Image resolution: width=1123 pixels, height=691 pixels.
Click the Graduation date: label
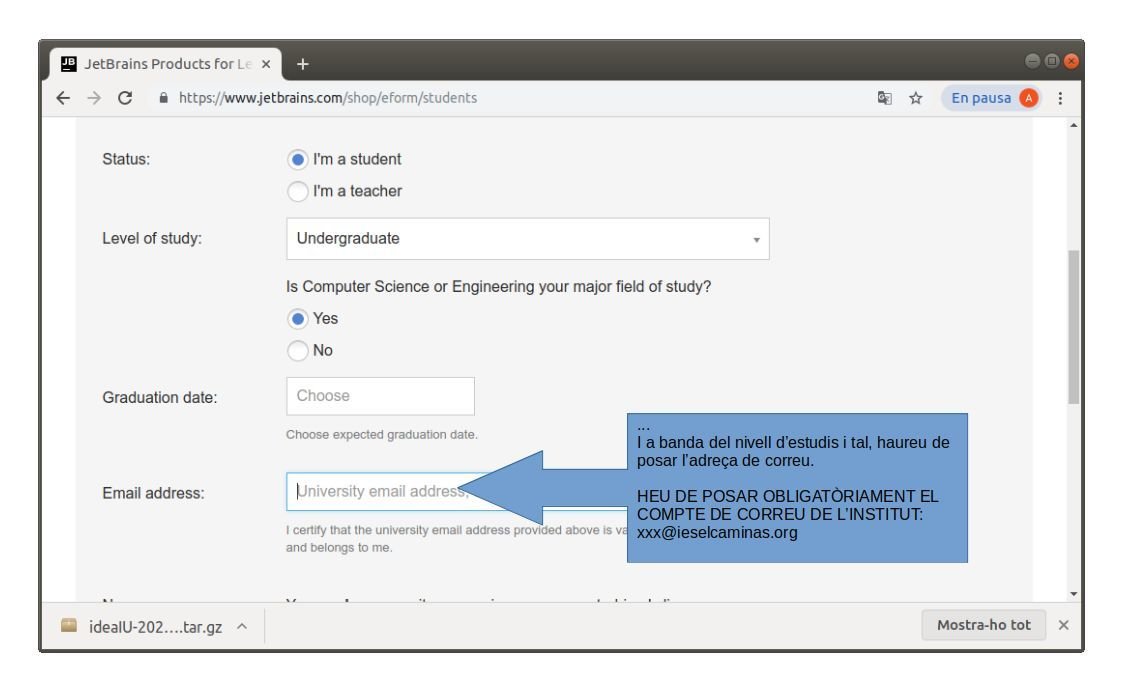coord(160,397)
